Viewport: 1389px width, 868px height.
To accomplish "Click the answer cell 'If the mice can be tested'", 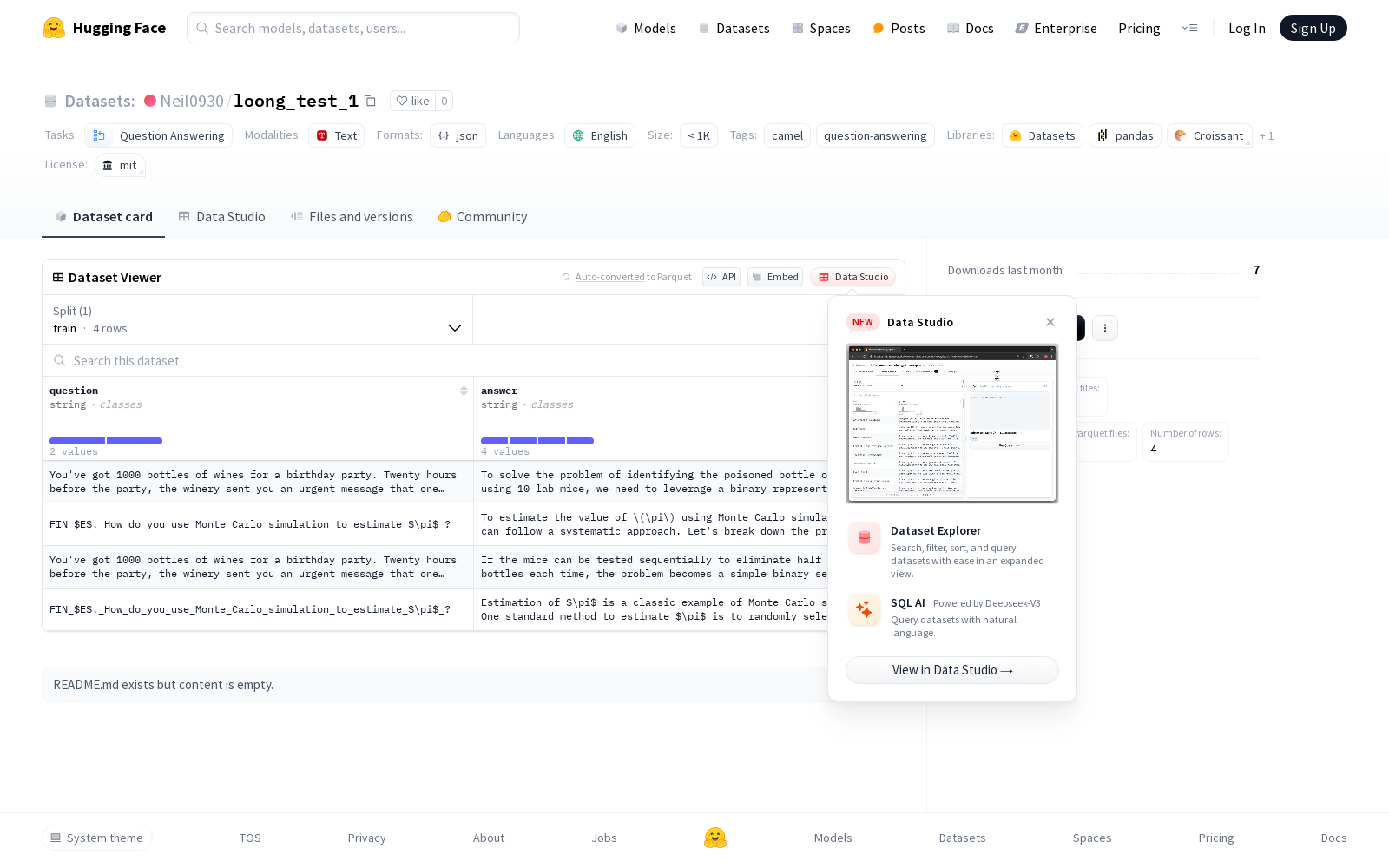I will 651,567.
